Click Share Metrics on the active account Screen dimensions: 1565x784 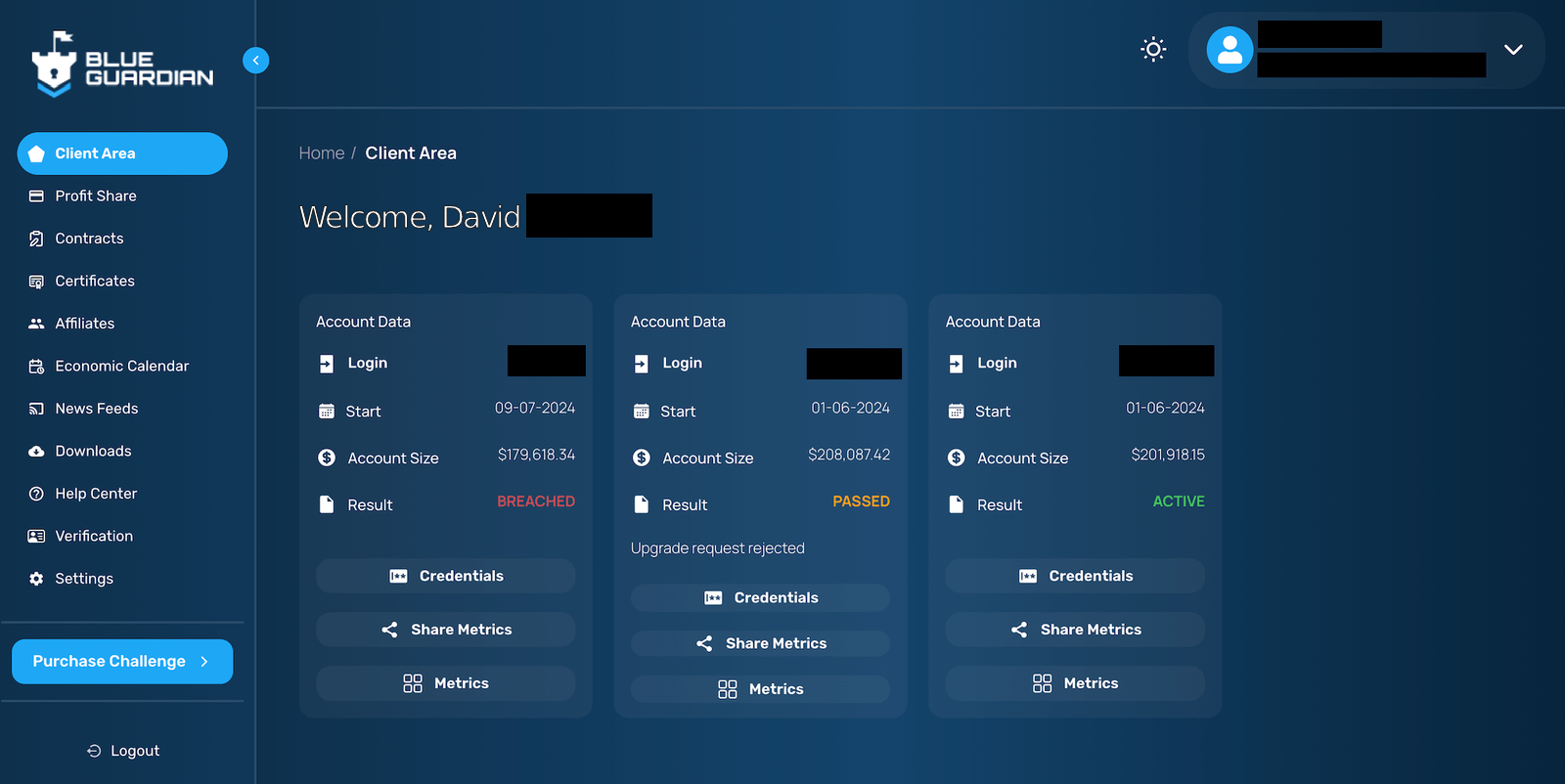(x=1075, y=630)
